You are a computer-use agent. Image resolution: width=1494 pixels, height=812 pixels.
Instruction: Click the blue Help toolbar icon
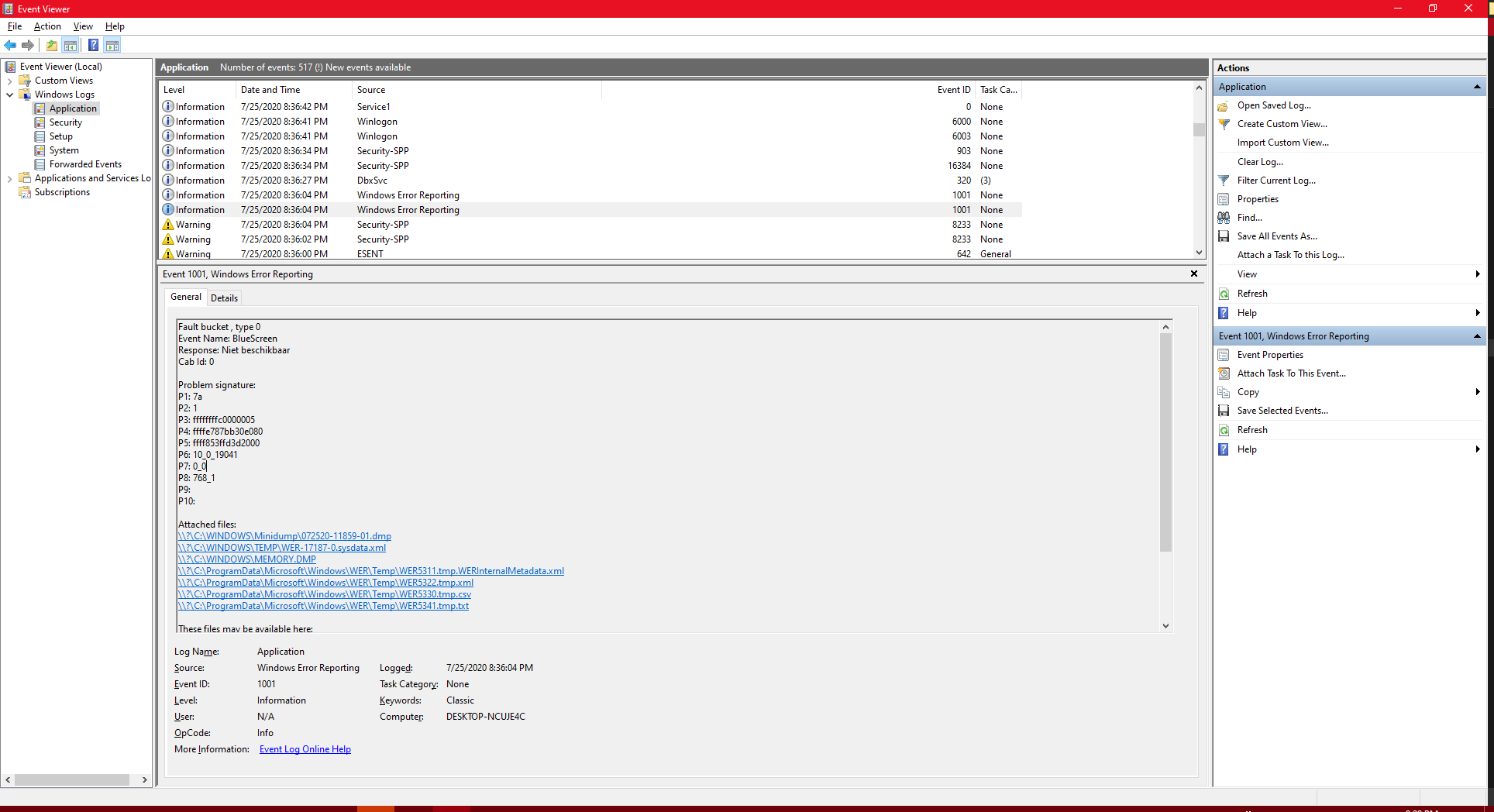pyautogui.click(x=93, y=45)
